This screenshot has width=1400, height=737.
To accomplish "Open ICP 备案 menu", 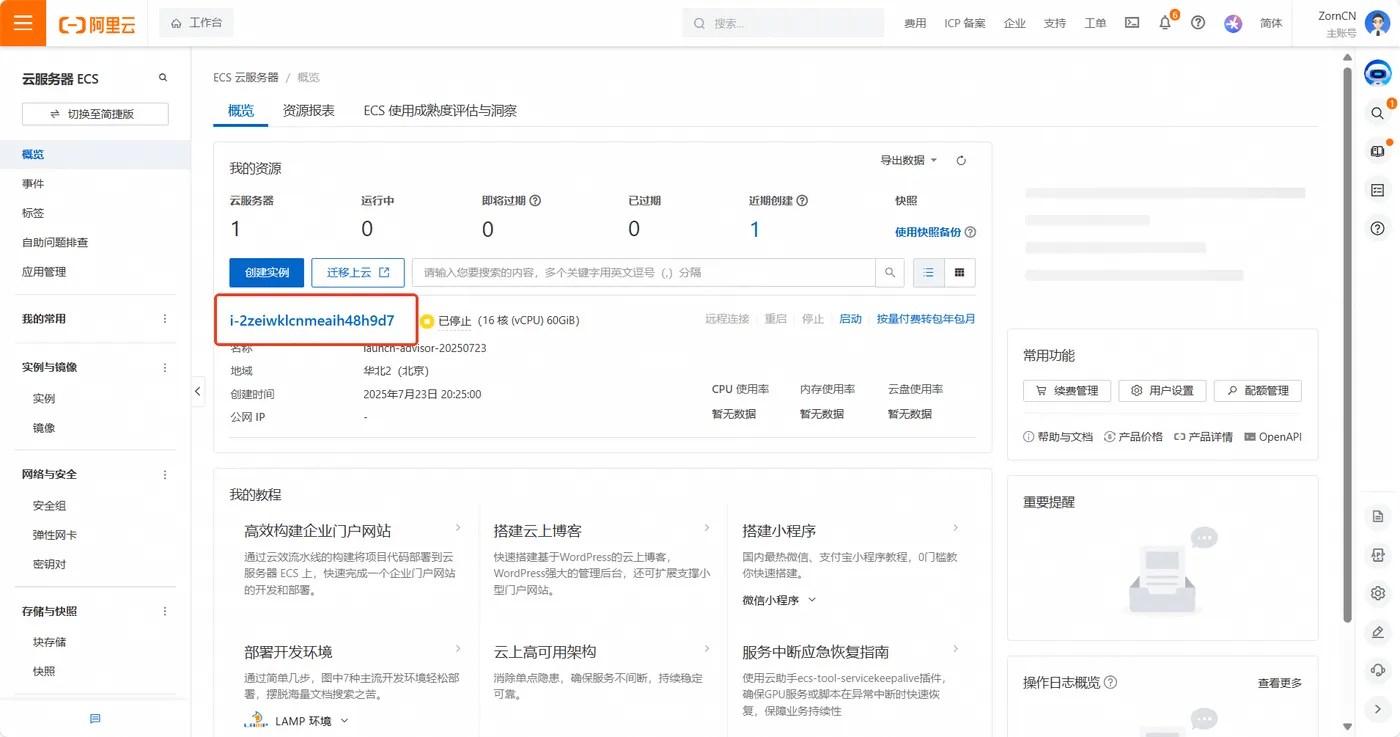I will click(x=965, y=24).
